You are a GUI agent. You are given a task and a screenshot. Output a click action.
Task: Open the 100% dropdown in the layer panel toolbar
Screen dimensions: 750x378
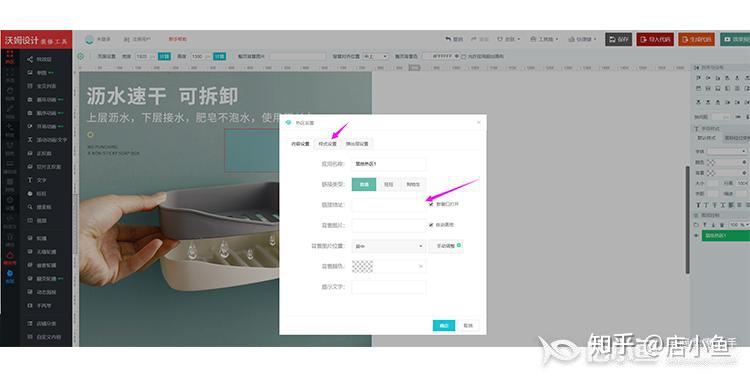point(739,224)
